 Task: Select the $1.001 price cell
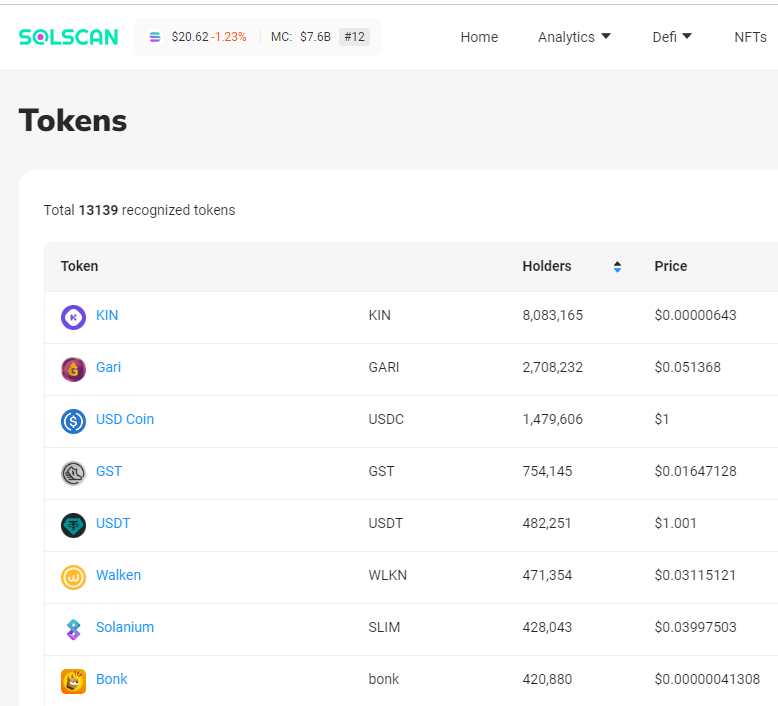pyautogui.click(x=675, y=523)
